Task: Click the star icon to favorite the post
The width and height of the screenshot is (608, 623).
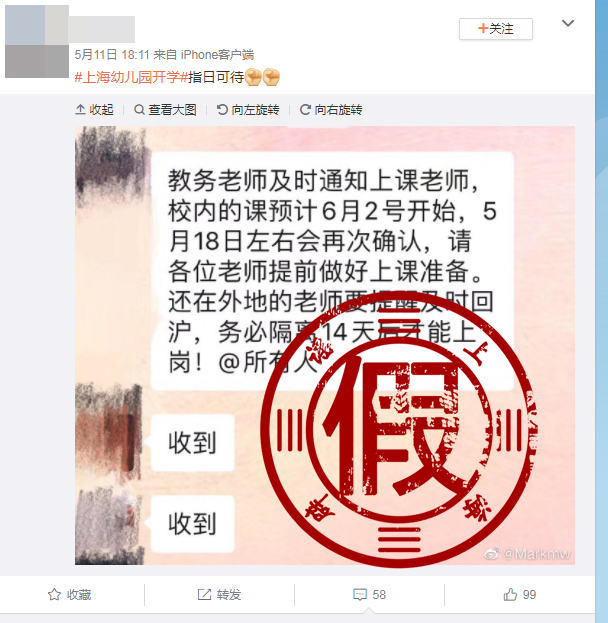Action: click(x=54, y=594)
